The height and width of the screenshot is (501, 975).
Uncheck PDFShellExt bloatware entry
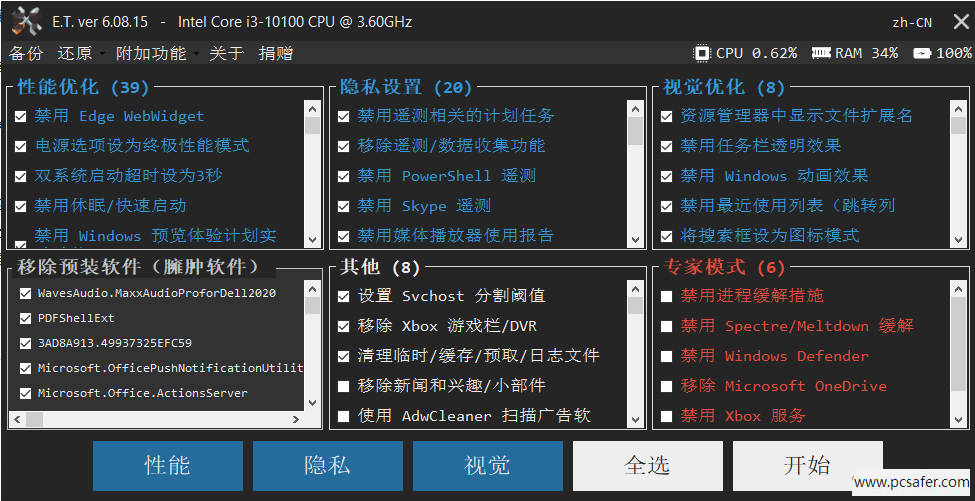pos(26,318)
